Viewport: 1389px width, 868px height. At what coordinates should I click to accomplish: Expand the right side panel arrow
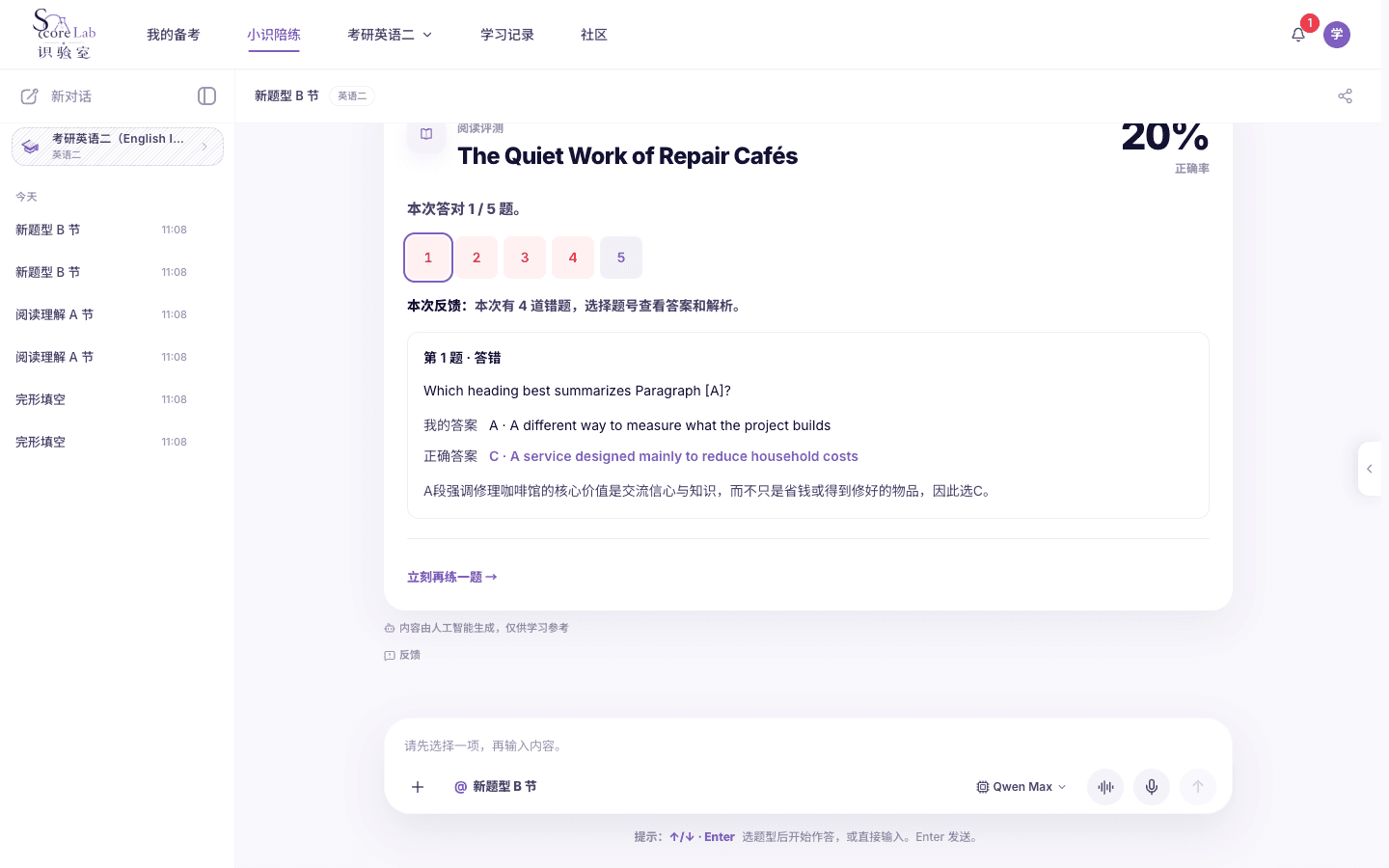[1370, 469]
